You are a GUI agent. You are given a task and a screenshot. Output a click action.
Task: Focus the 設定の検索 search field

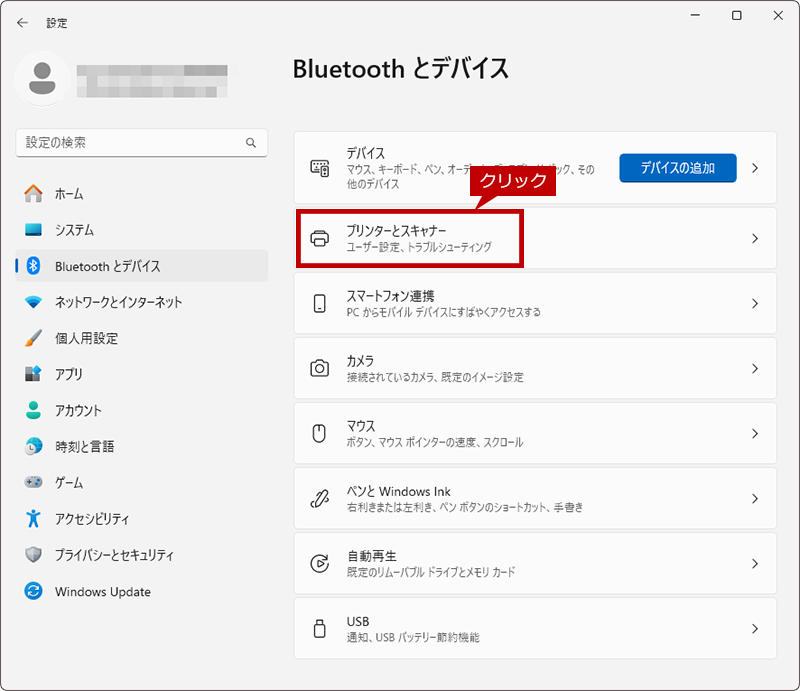click(130, 143)
